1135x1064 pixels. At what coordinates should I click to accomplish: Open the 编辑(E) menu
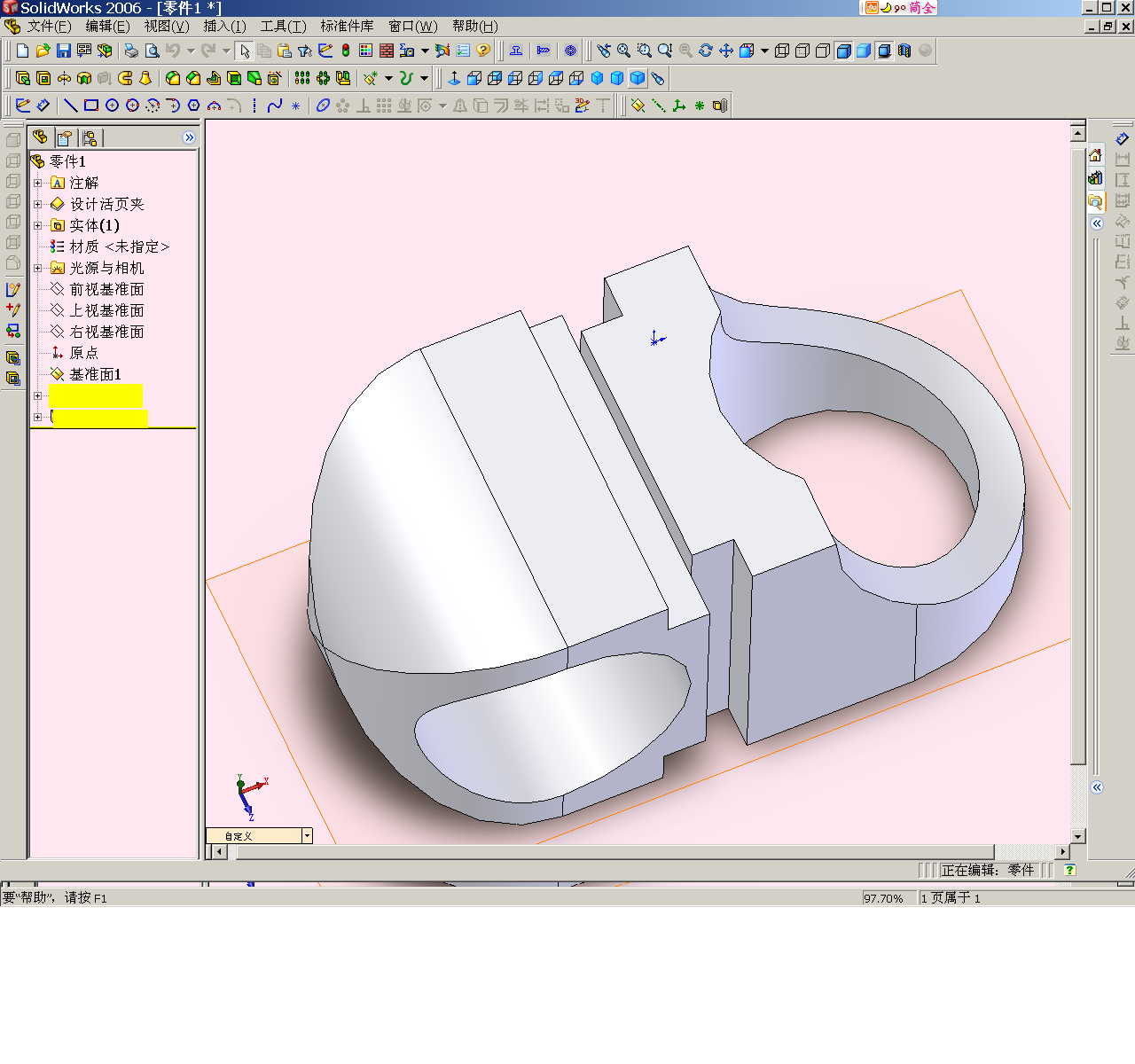tap(107, 27)
